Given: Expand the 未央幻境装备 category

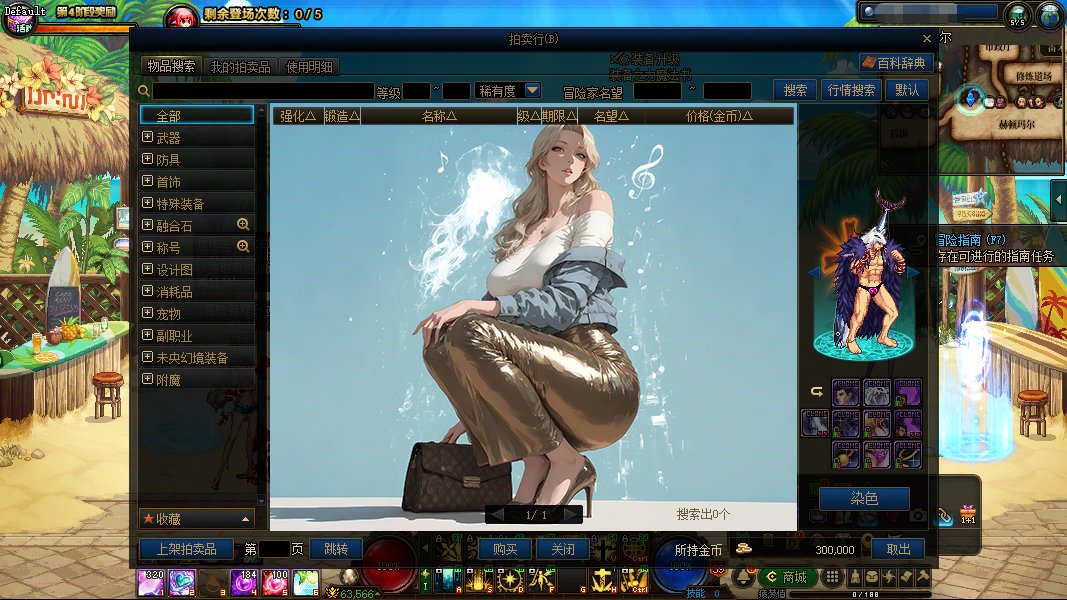Looking at the screenshot, I should [x=147, y=356].
